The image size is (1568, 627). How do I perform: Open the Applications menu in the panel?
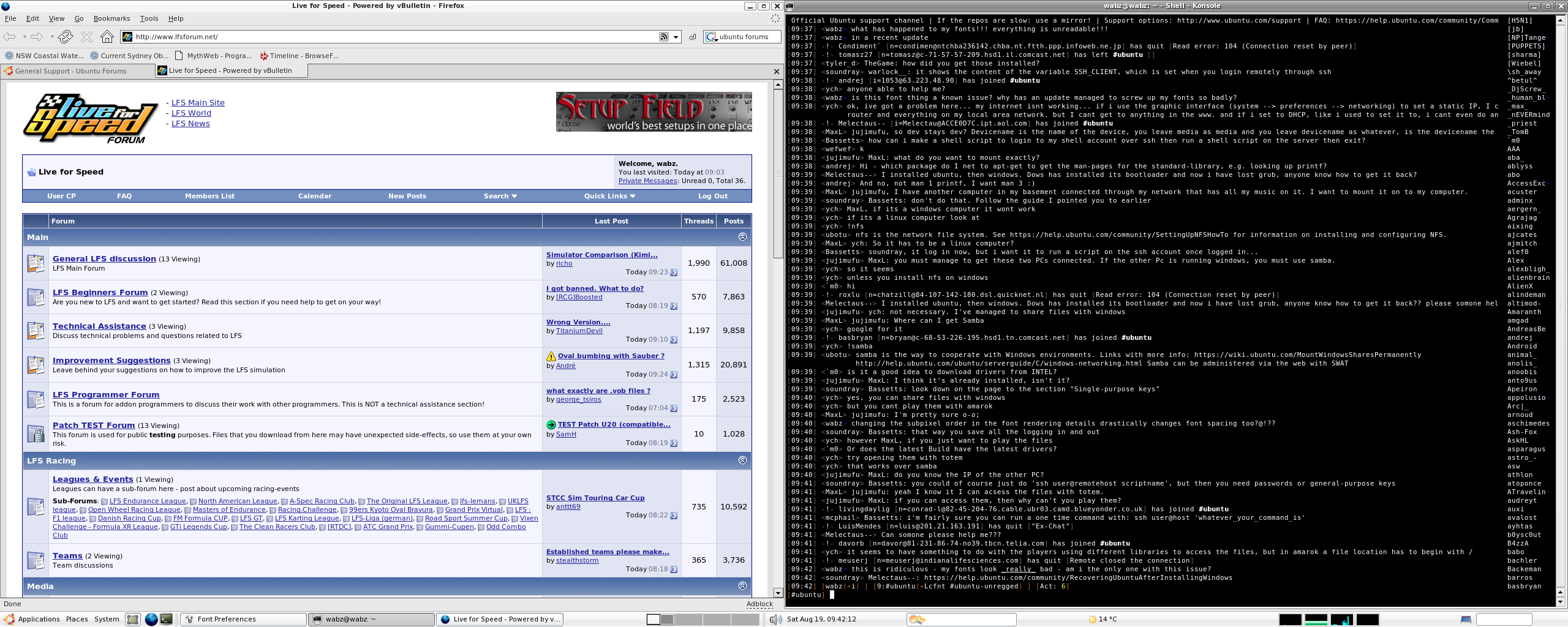click(x=39, y=619)
